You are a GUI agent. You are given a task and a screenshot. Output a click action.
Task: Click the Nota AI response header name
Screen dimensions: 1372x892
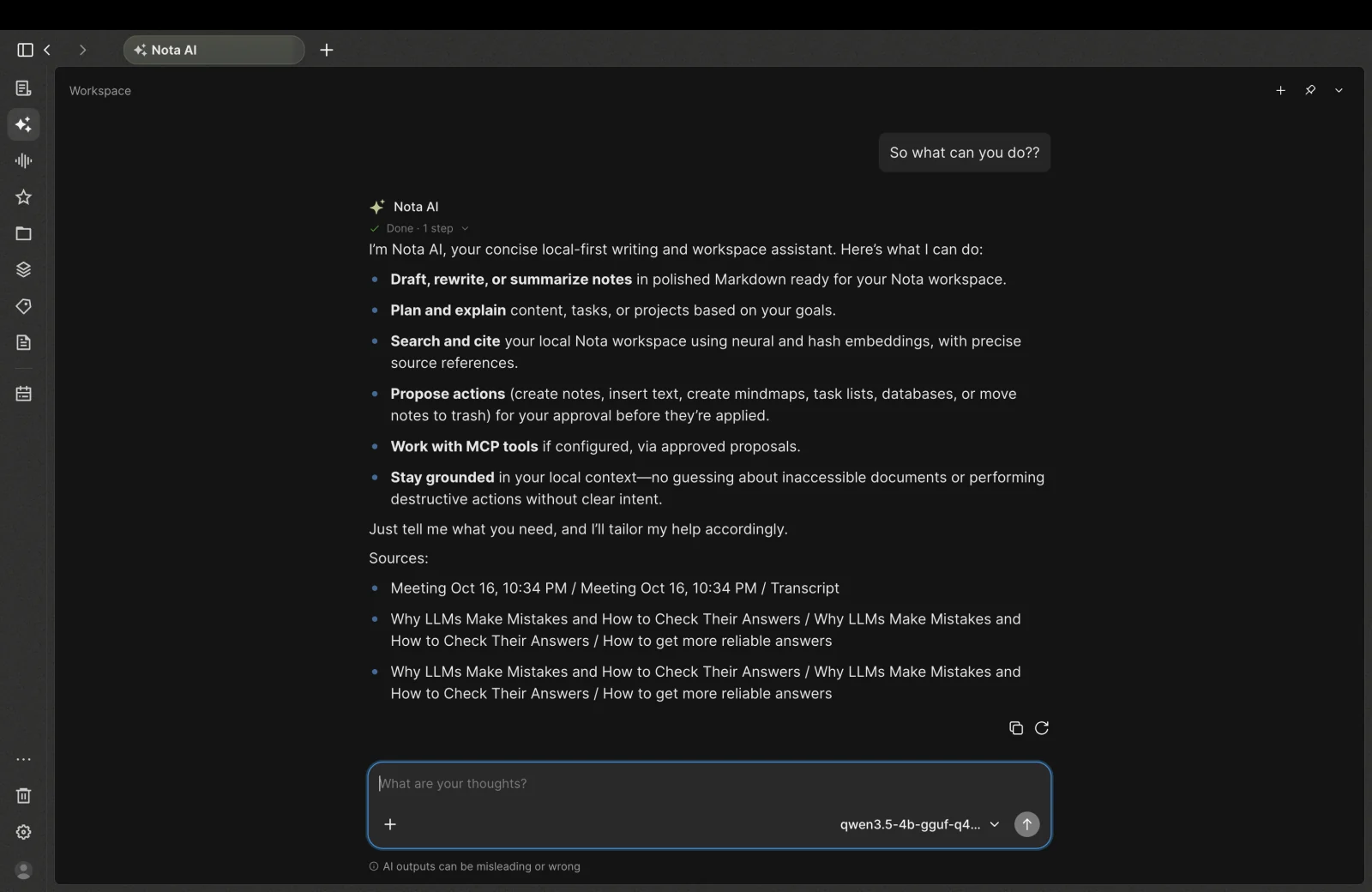(x=416, y=207)
